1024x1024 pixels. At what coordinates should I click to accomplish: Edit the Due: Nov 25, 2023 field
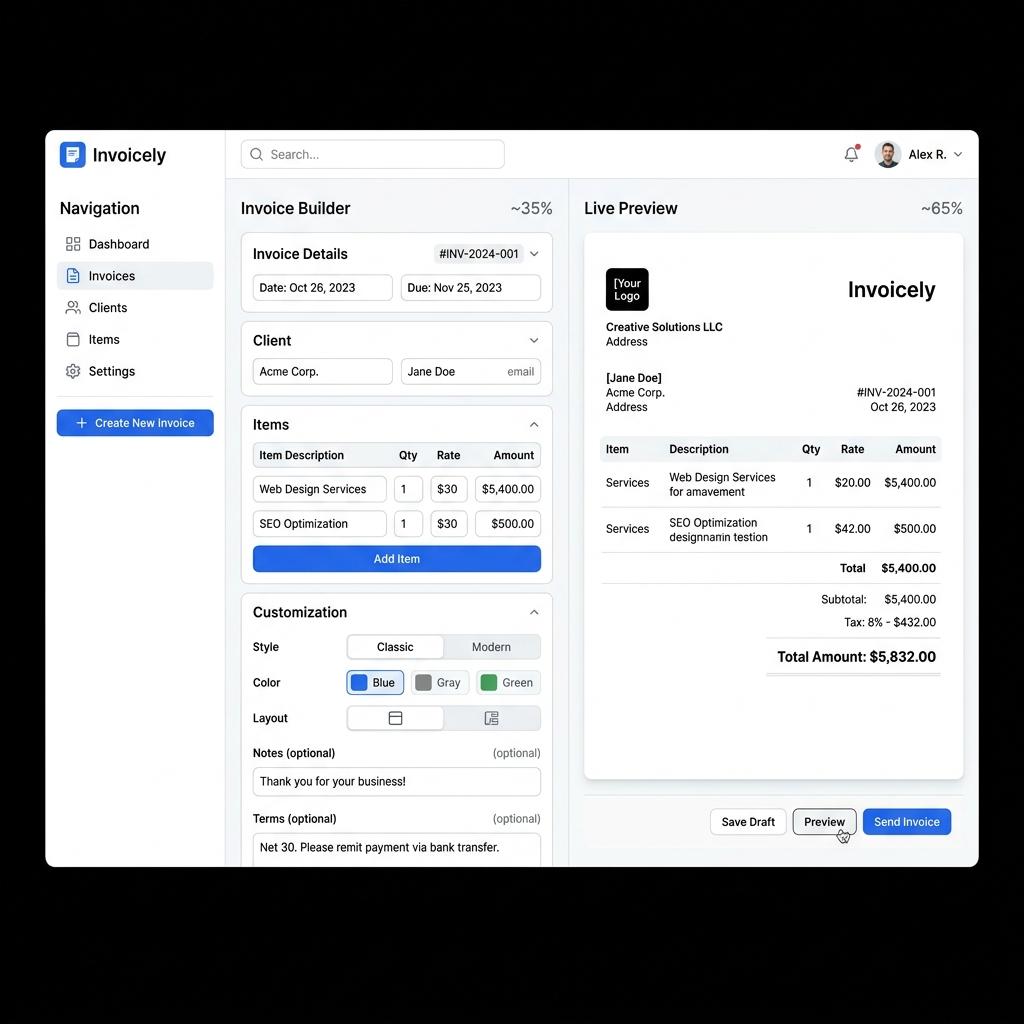pos(471,287)
